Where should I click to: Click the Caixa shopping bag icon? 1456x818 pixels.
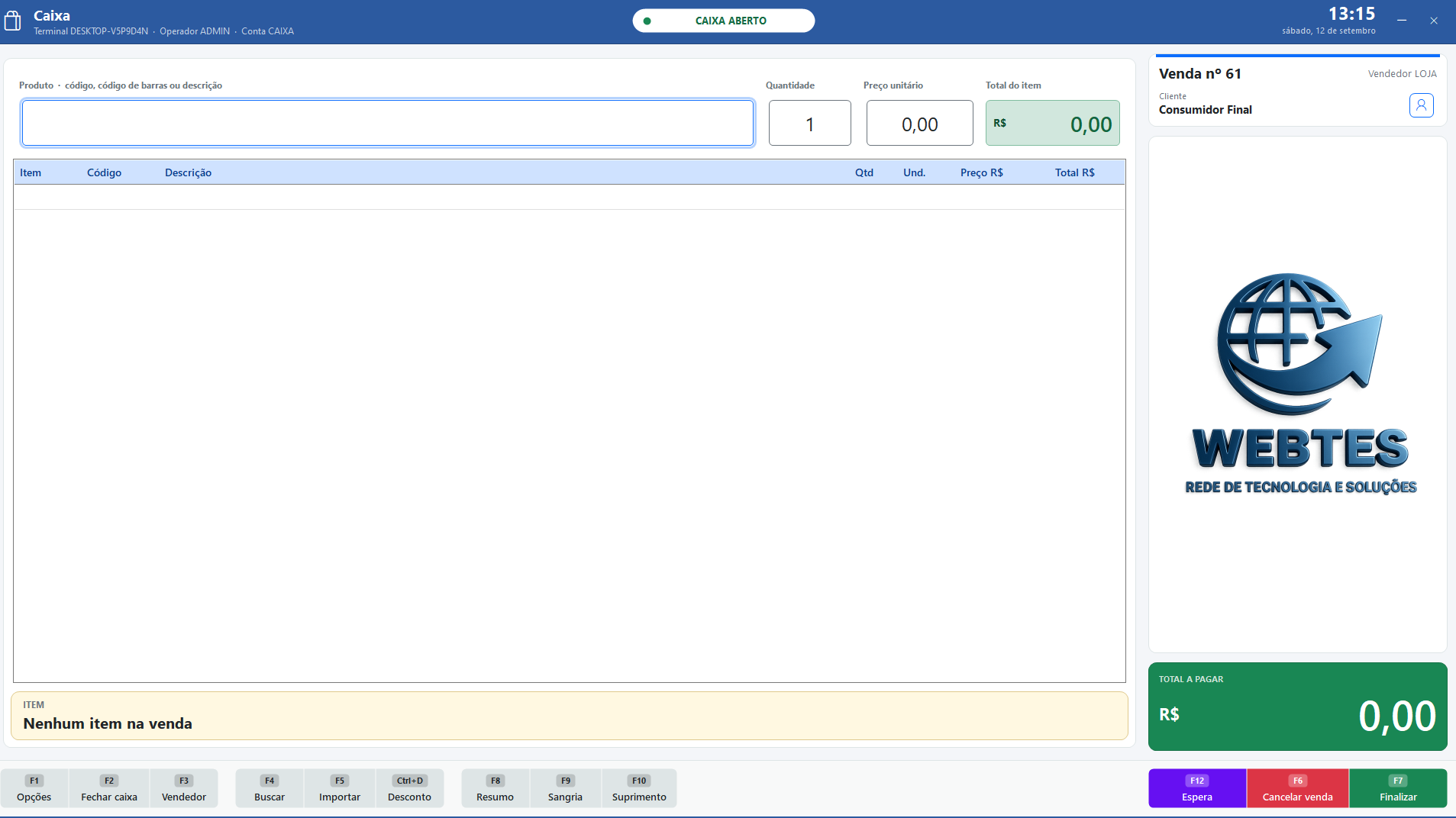pos(13,21)
